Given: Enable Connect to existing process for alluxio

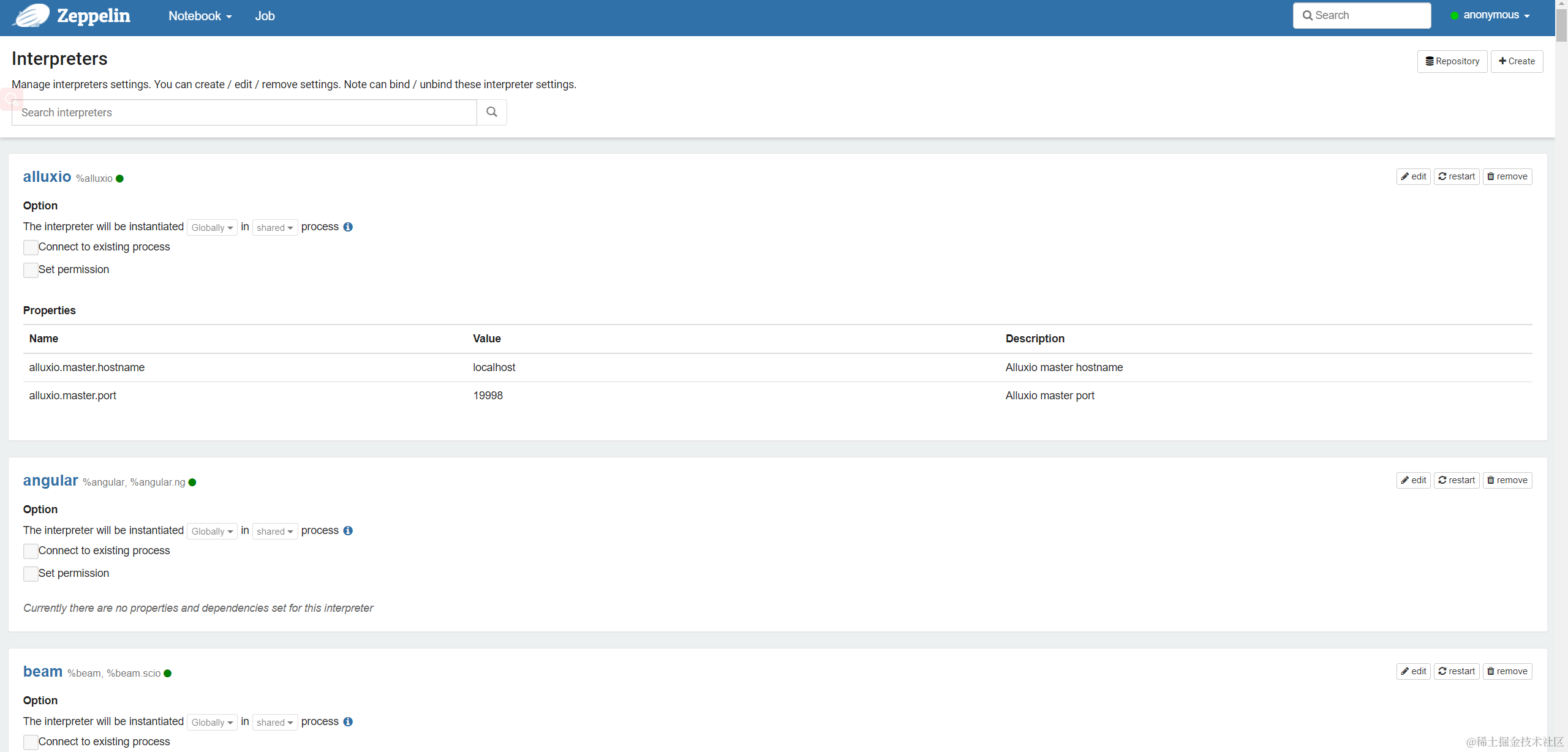Looking at the screenshot, I should [x=31, y=247].
